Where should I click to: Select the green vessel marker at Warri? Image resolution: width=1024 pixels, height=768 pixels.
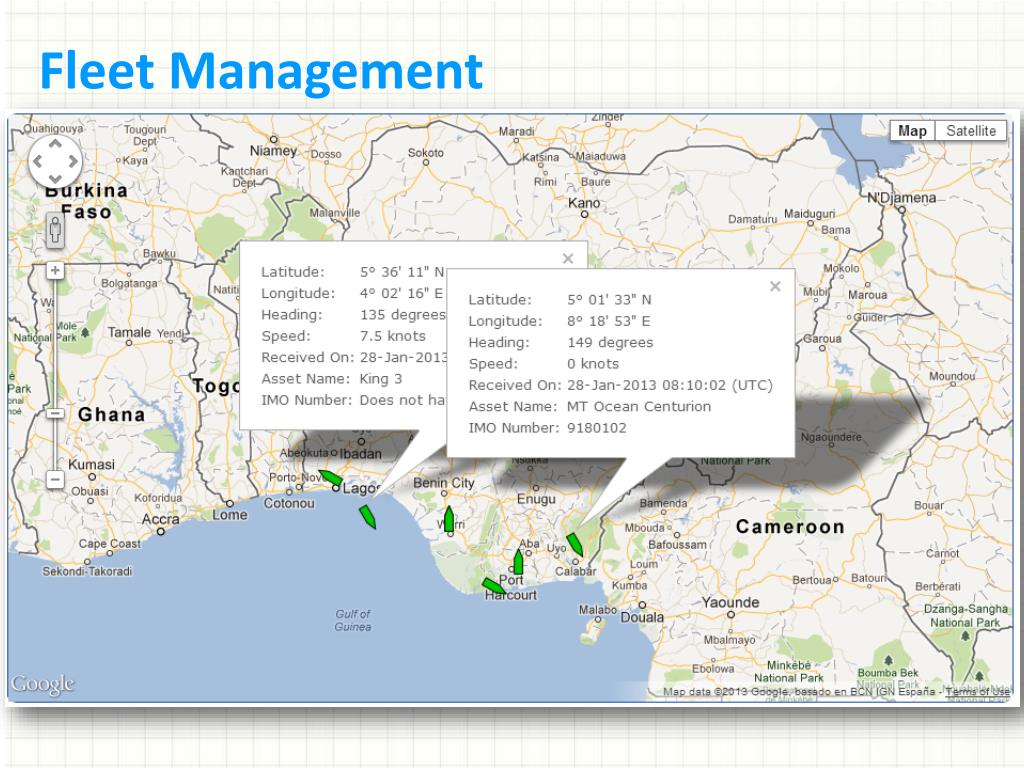[x=449, y=519]
